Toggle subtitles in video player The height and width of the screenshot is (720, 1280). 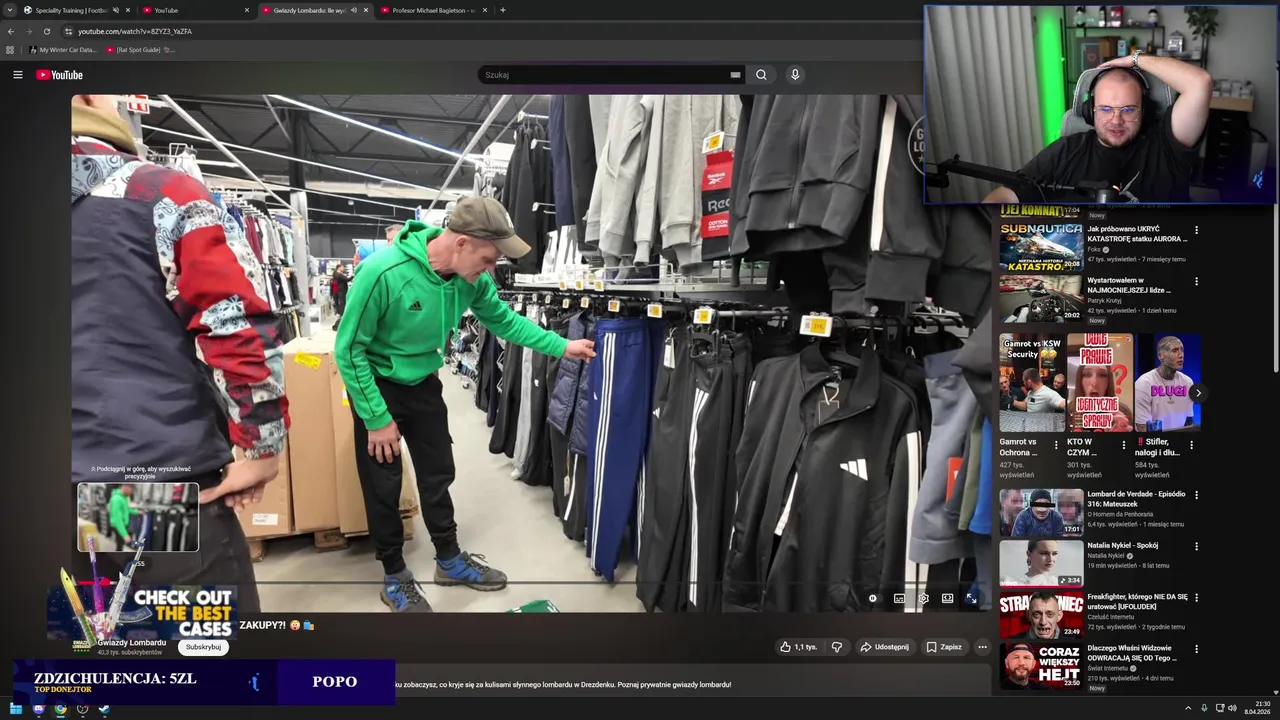click(x=899, y=598)
